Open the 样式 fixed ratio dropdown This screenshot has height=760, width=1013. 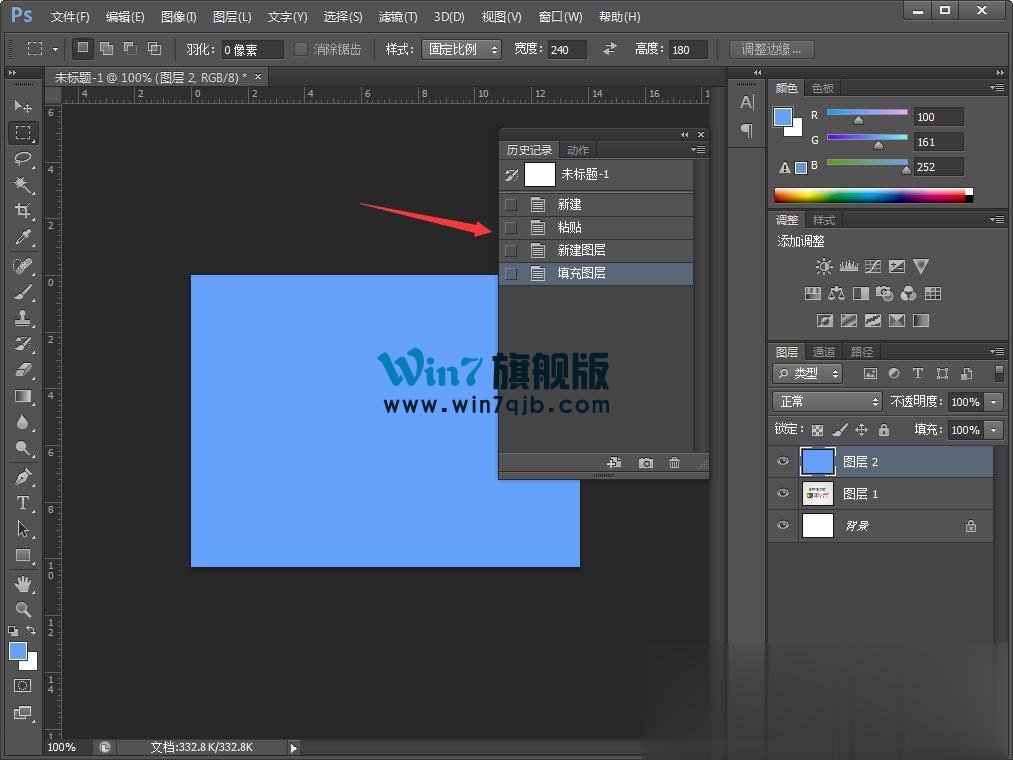pyautogui.click(x=461, y=50)
